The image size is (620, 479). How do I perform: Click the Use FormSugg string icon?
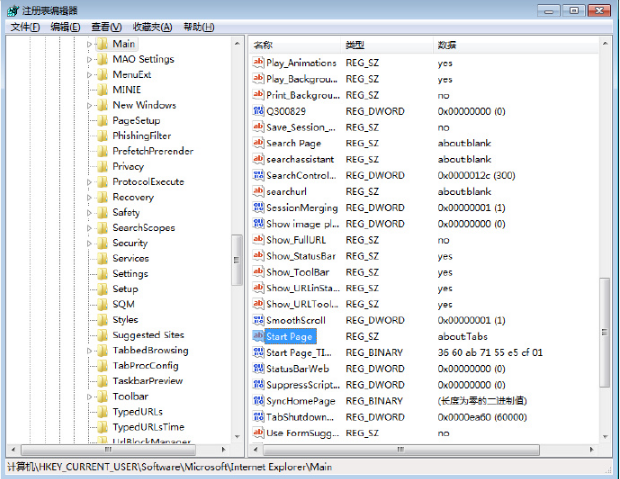pos(258,433)
